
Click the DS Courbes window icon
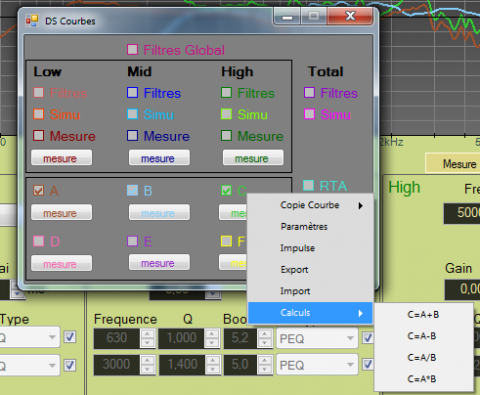click(x=32, y=21)
